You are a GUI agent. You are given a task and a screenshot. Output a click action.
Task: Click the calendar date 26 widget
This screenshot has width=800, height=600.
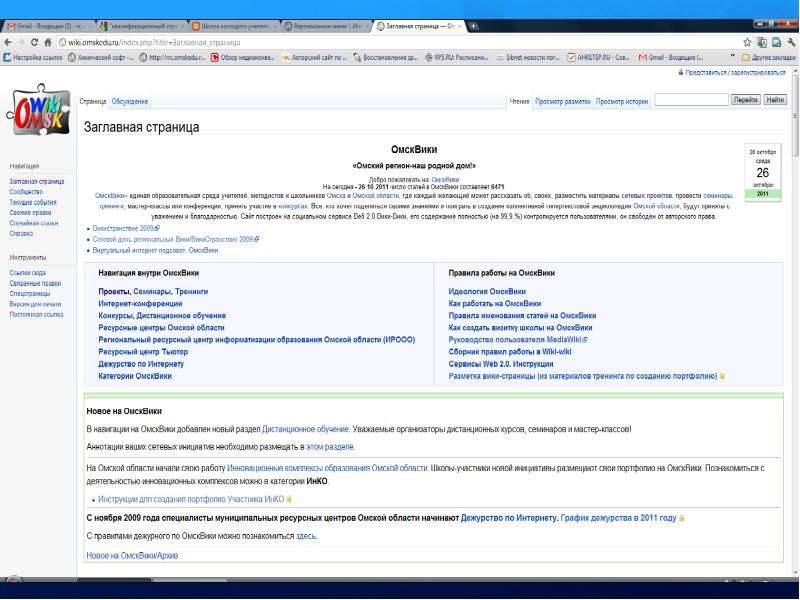[762, 172]
